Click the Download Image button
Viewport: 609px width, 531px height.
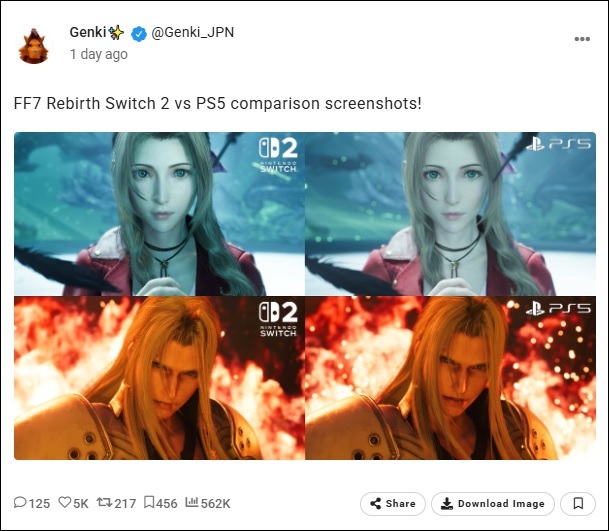[x=492, y=504]
